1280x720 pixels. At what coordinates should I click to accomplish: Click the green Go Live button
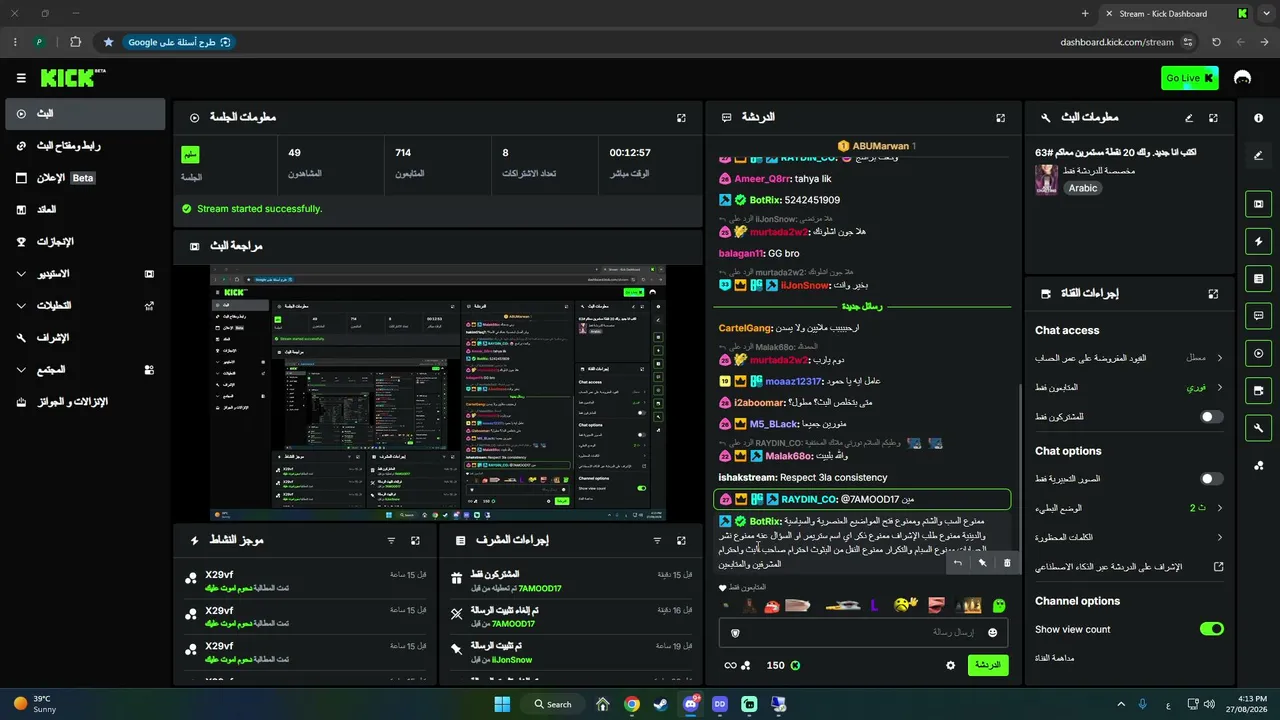[1190, 78]
